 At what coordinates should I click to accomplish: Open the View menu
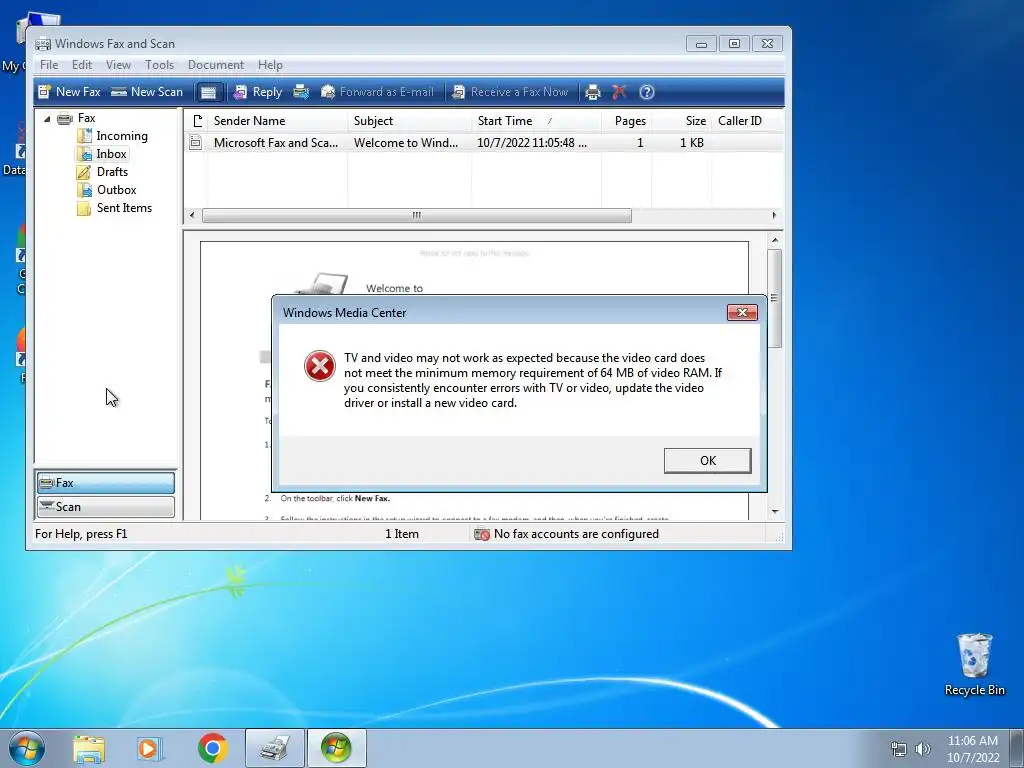pos(118,65)
